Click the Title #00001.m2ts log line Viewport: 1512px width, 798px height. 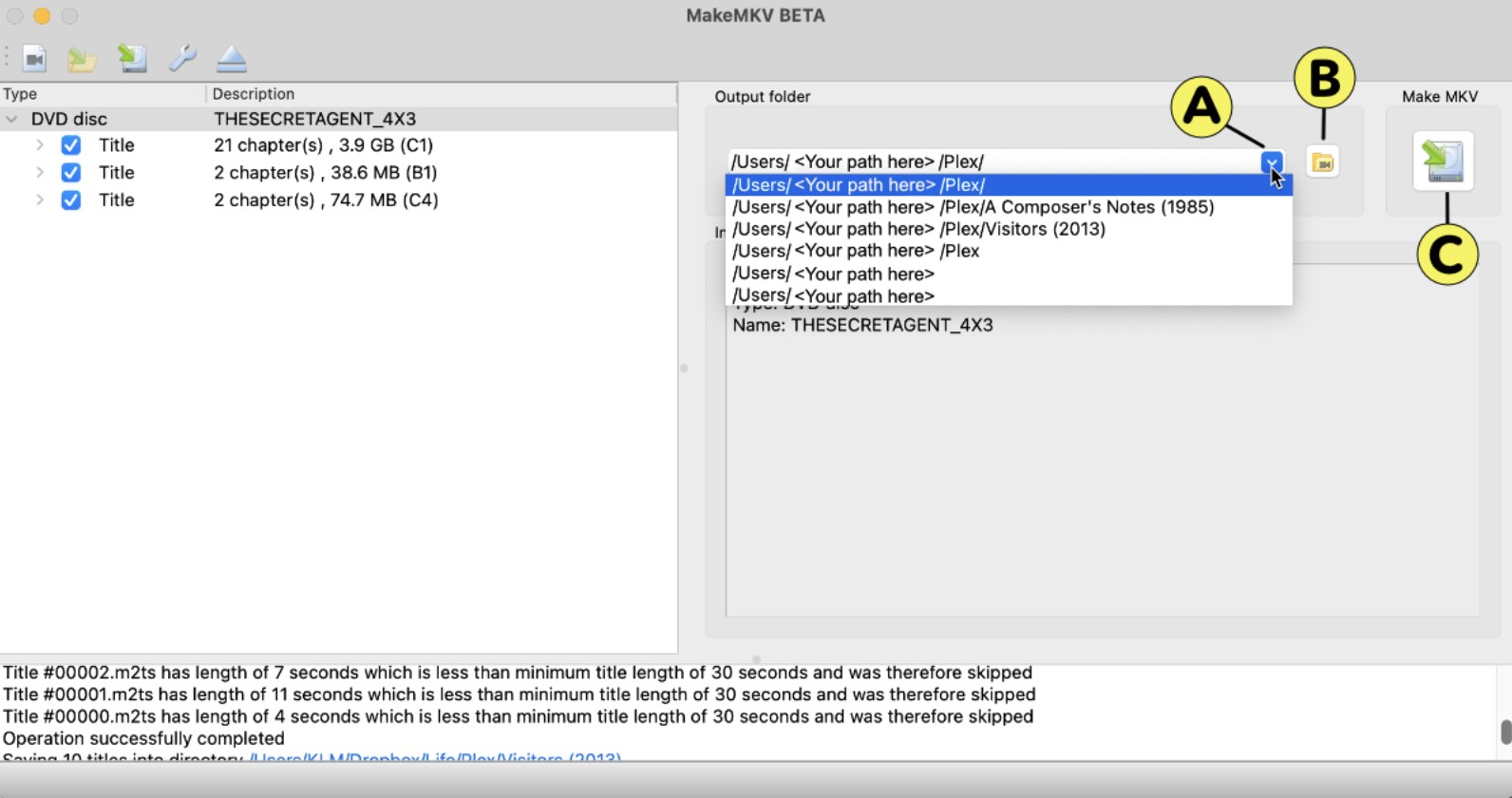point(519,694)
